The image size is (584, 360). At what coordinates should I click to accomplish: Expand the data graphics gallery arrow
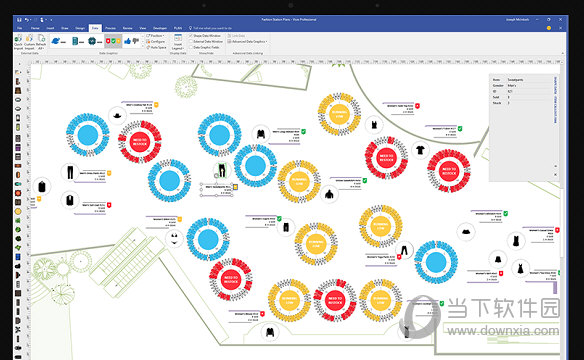click(x=143, y=47)
